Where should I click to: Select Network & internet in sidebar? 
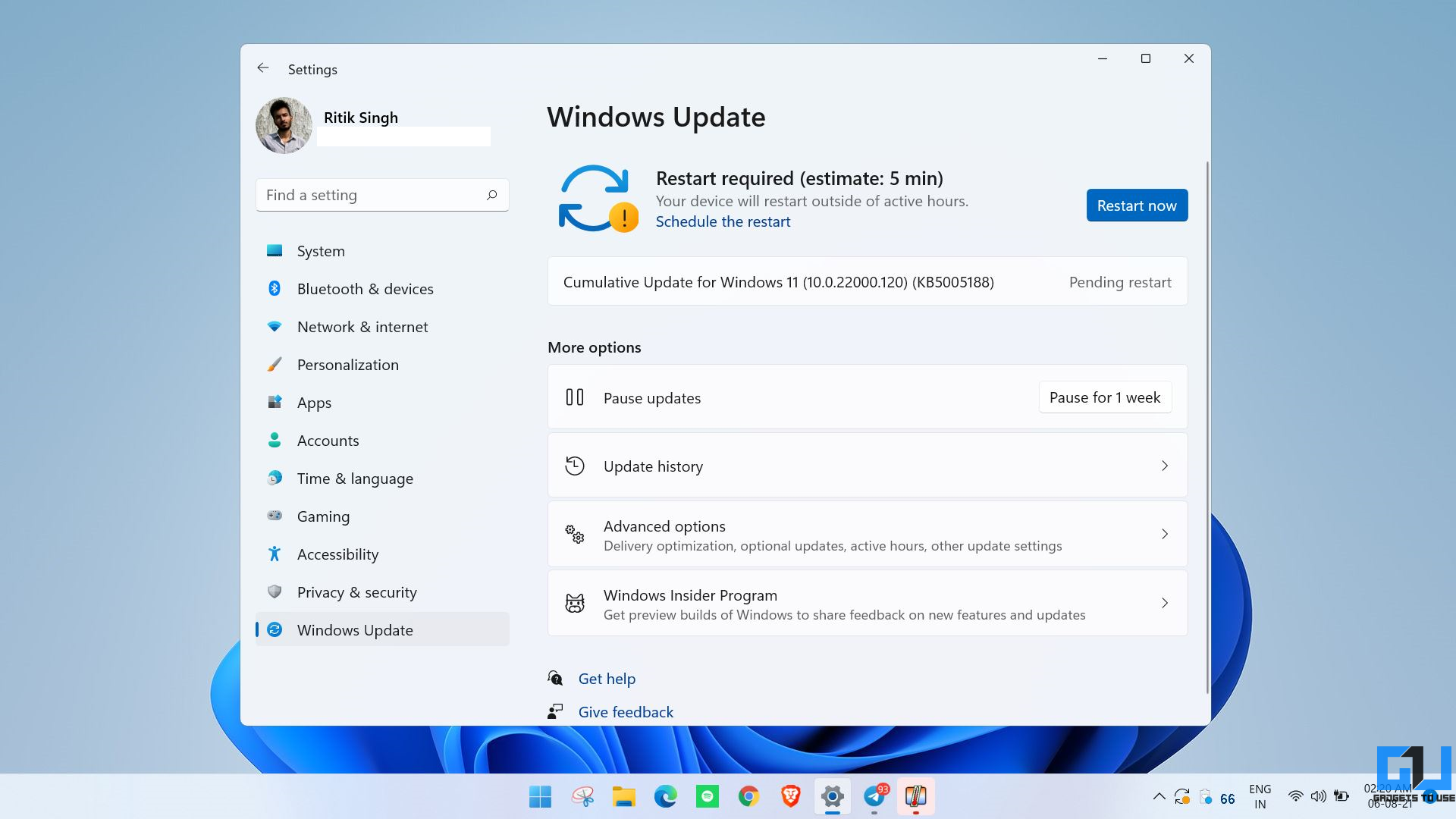click(382, 327)
